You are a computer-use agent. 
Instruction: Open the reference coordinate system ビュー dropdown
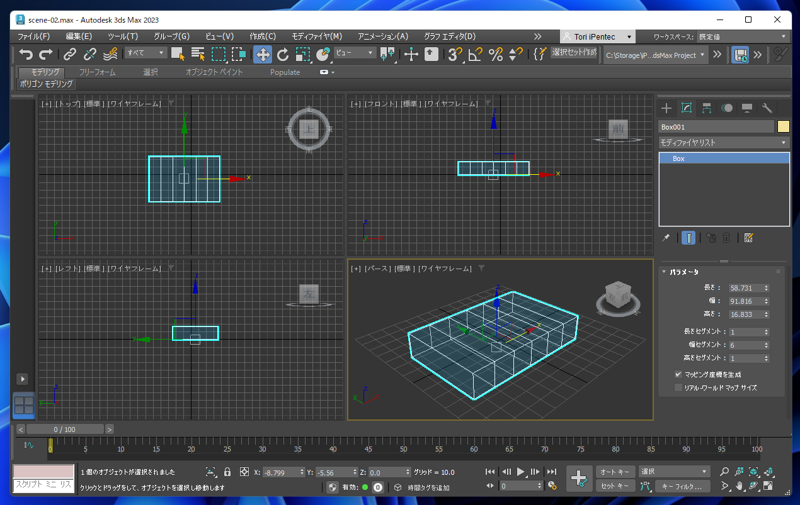pos(355,53)
